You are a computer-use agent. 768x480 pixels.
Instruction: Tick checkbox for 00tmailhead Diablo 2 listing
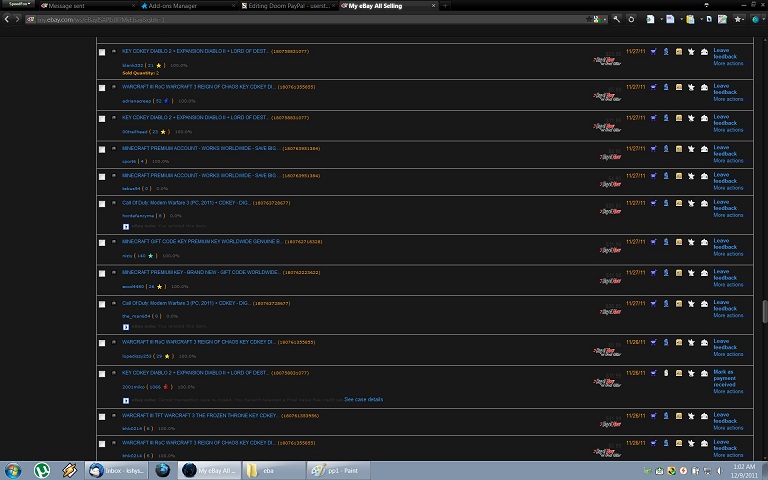[102, 119]
